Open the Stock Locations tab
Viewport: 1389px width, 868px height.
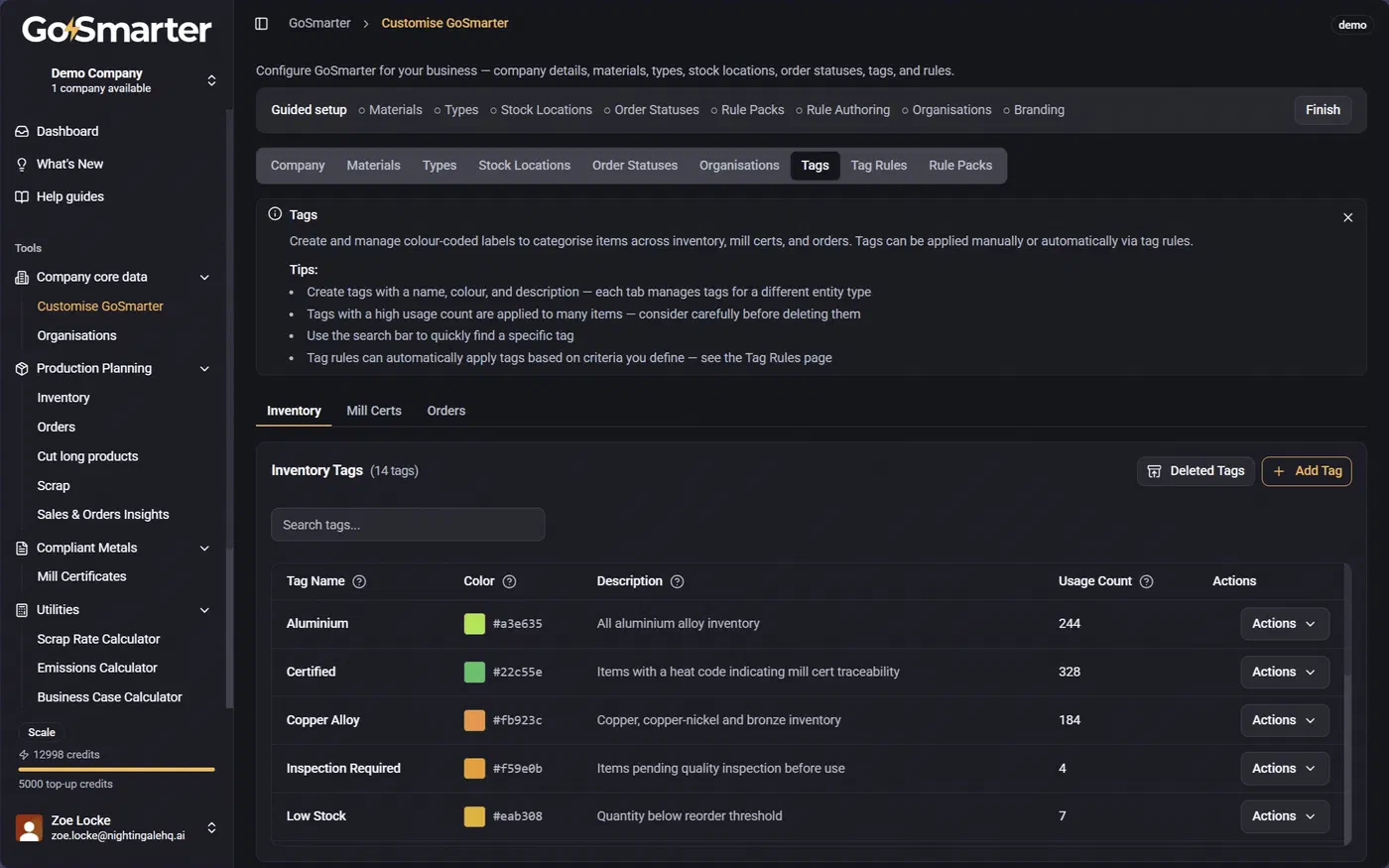click(524, 166)
